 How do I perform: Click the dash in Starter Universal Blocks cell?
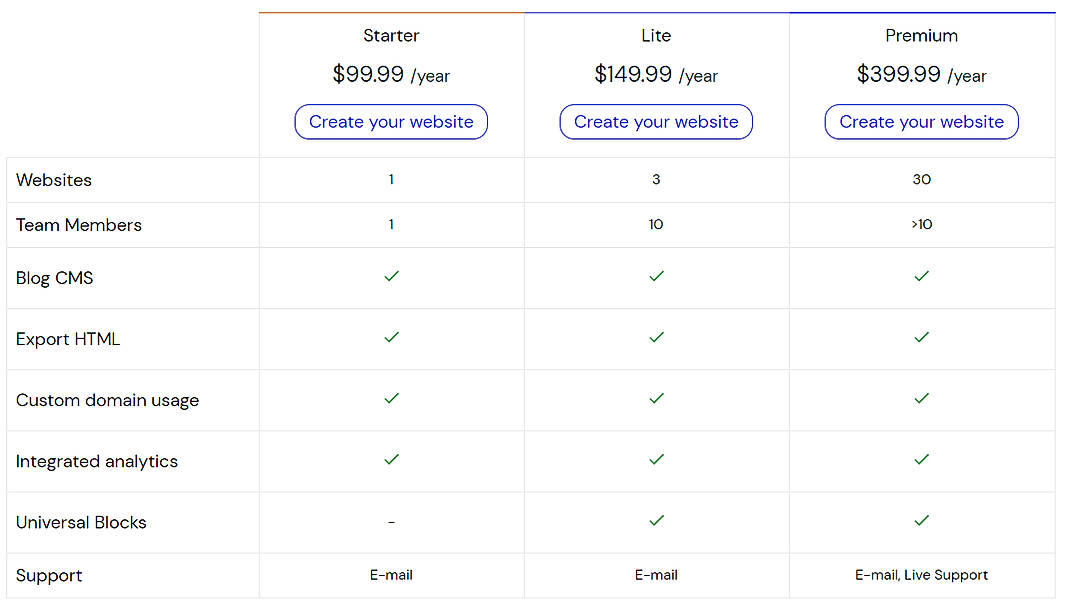click(x=391, y=521)
